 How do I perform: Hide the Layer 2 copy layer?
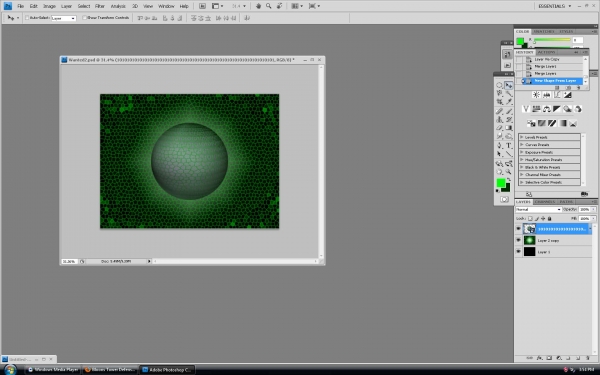pos(518,240)
